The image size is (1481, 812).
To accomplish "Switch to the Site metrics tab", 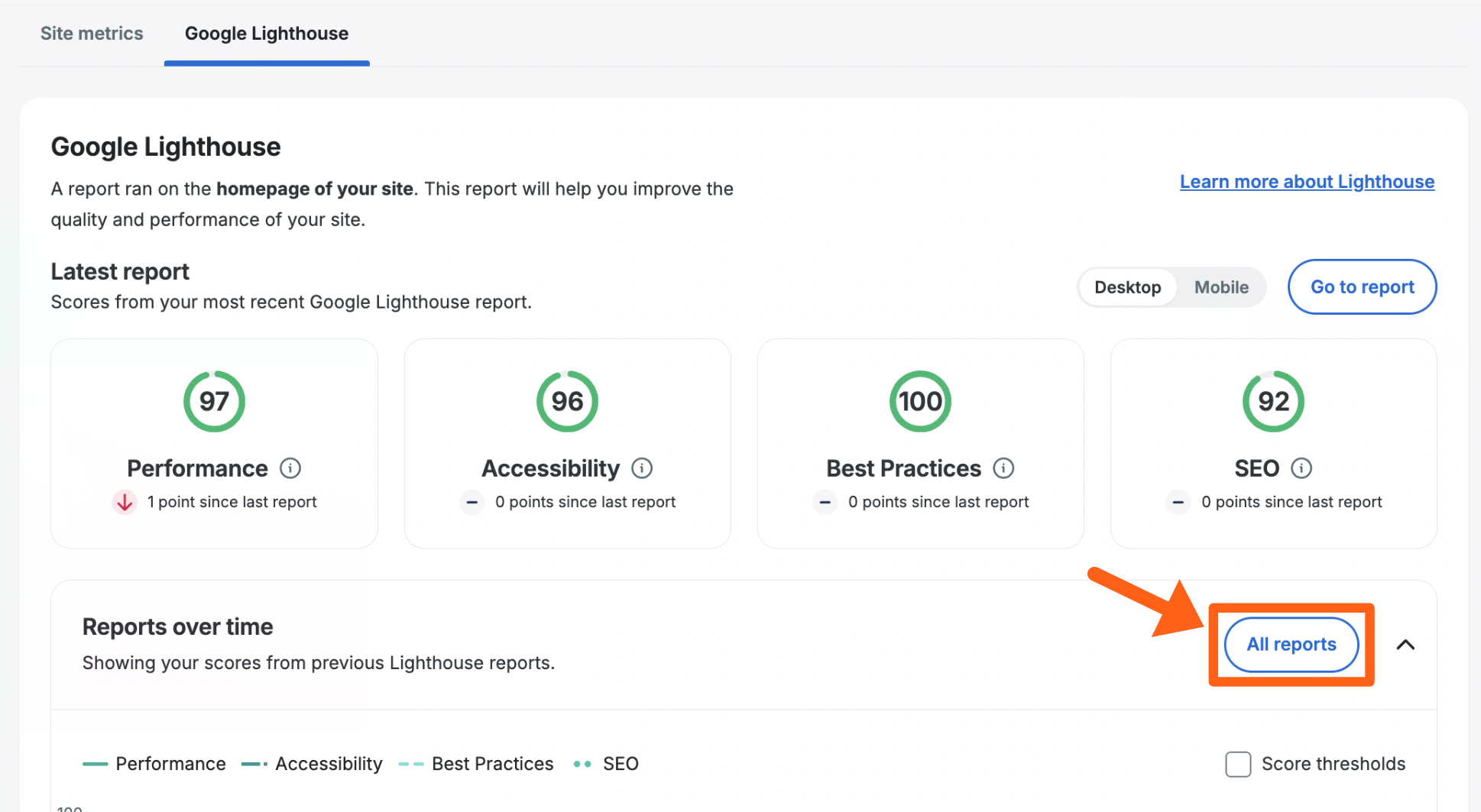I will pos(92,34).
